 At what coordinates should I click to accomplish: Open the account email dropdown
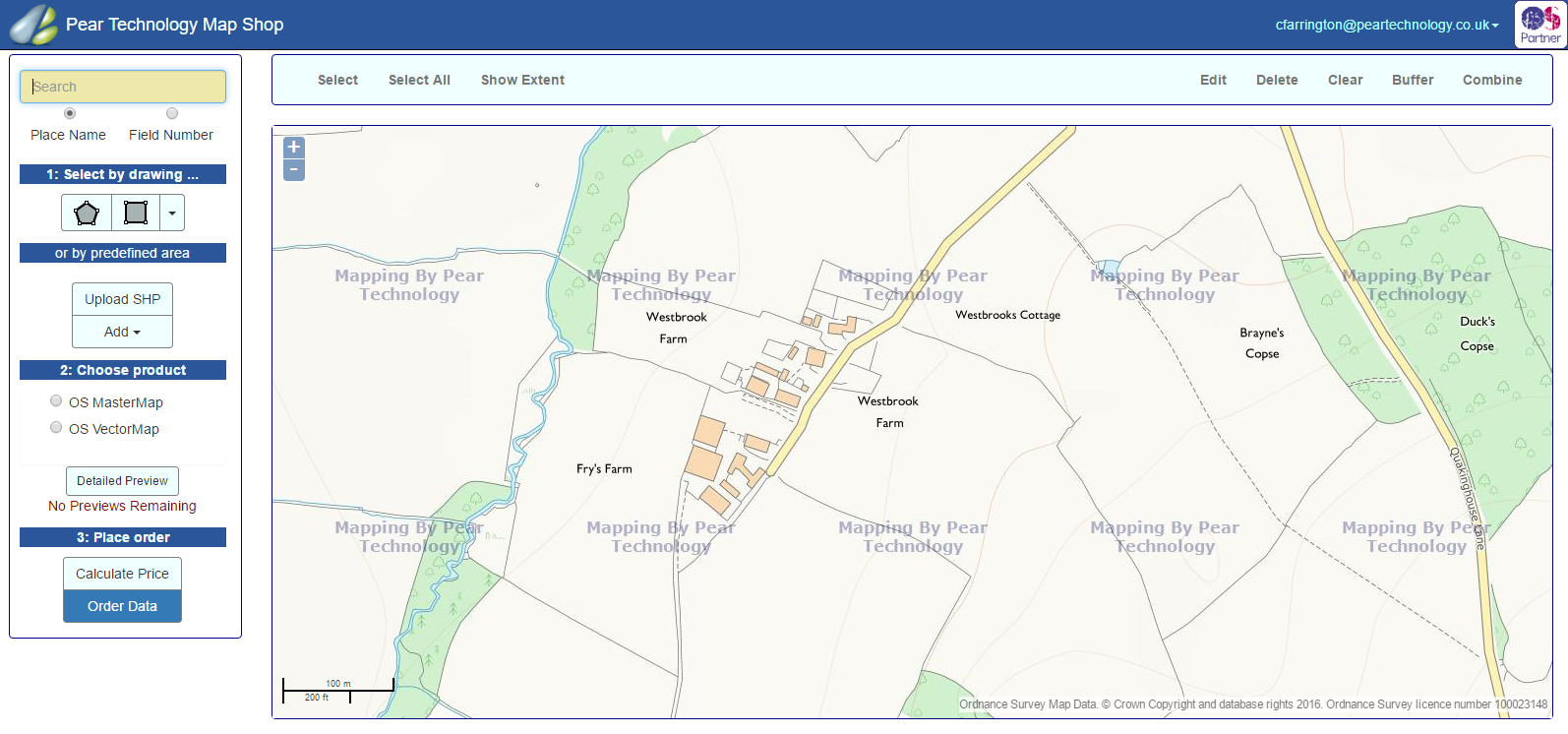[x=1387, y=25]
